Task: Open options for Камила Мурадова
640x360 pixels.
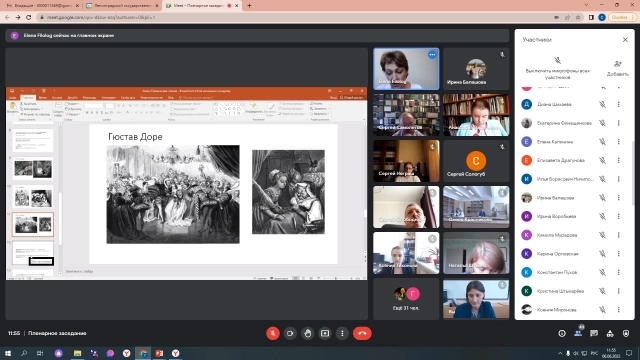Action: point(618,235)
